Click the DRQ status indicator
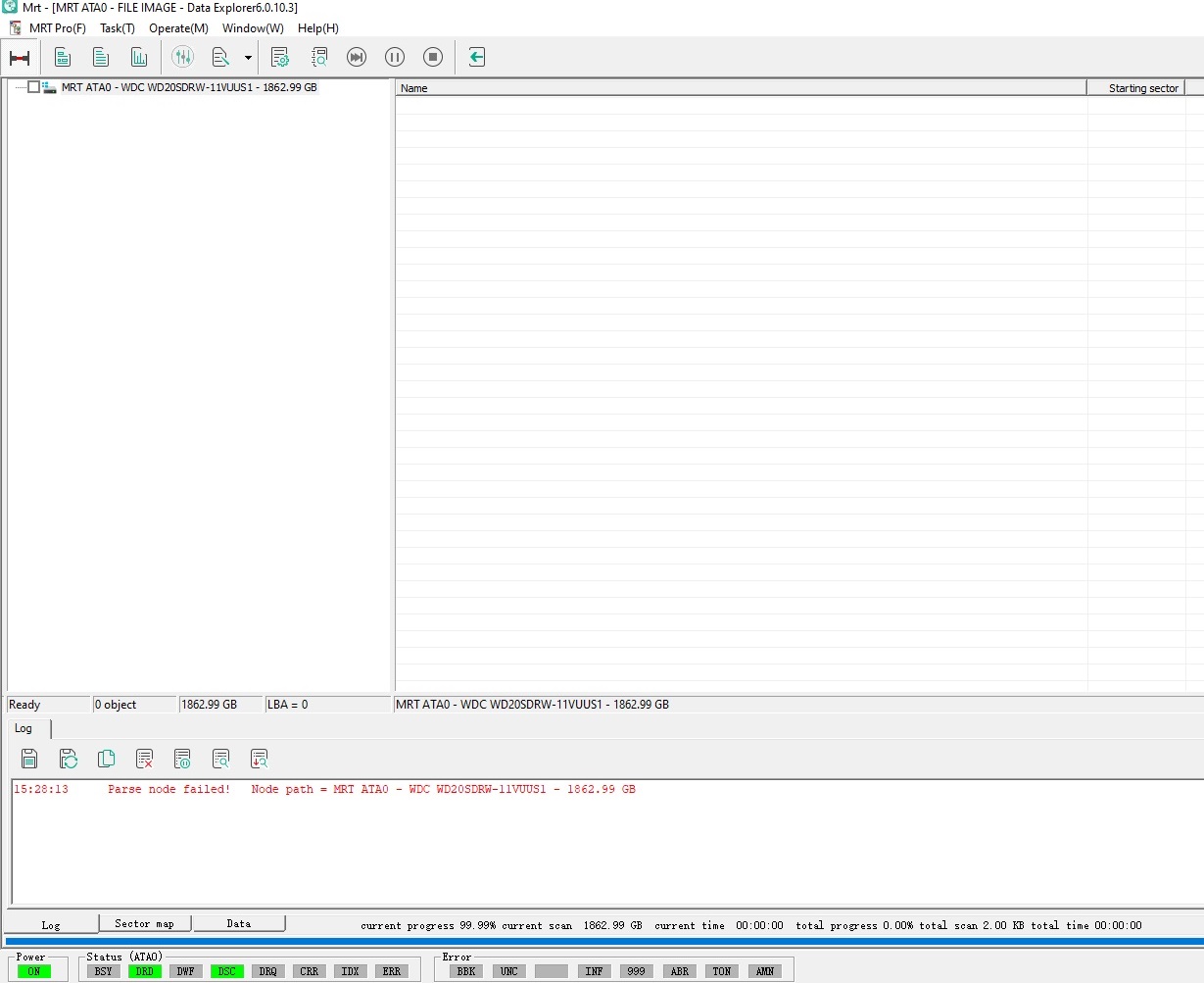 [x=268, y=971]
